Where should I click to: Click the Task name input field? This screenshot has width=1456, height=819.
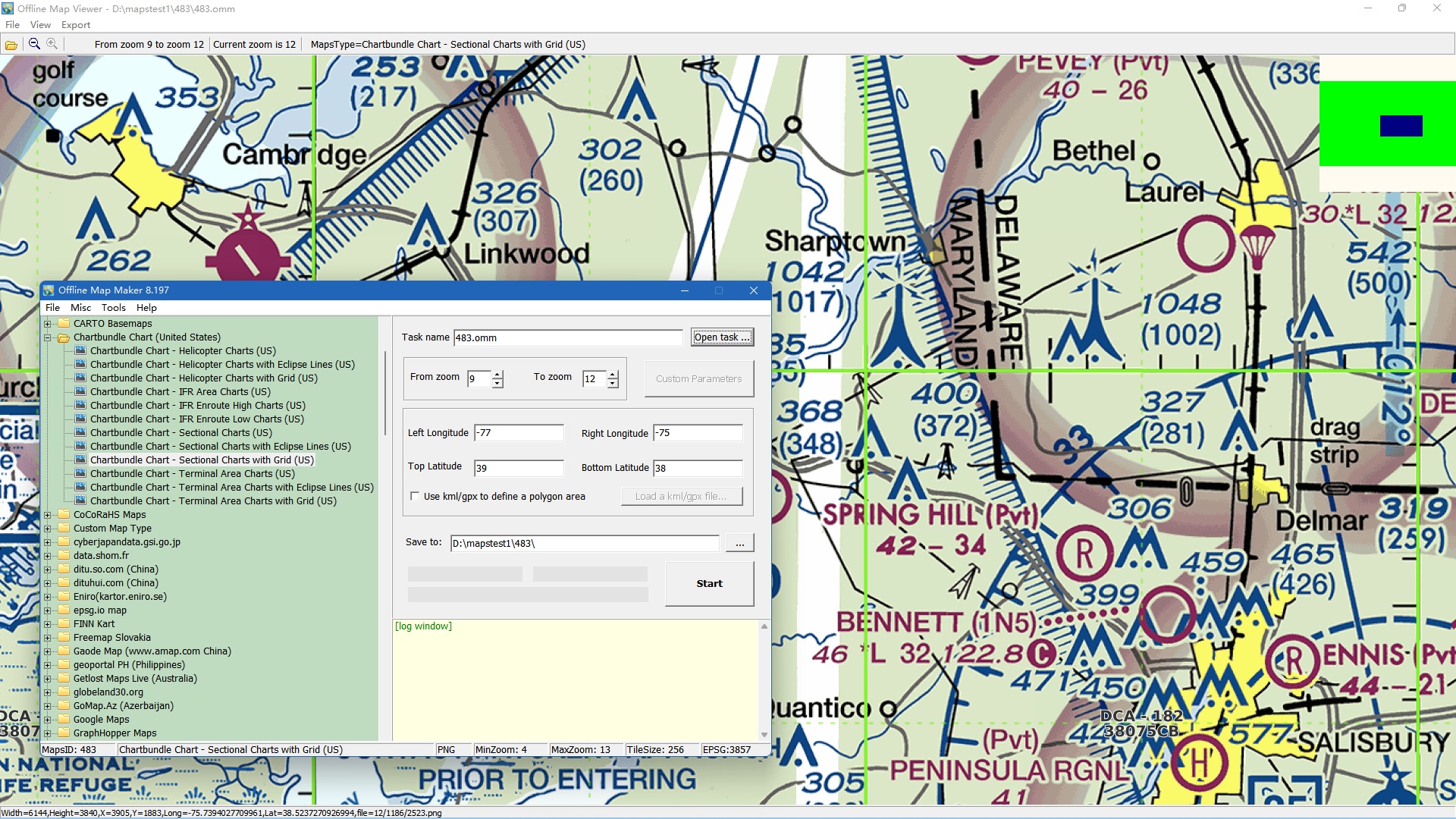[x=568, y=338]
